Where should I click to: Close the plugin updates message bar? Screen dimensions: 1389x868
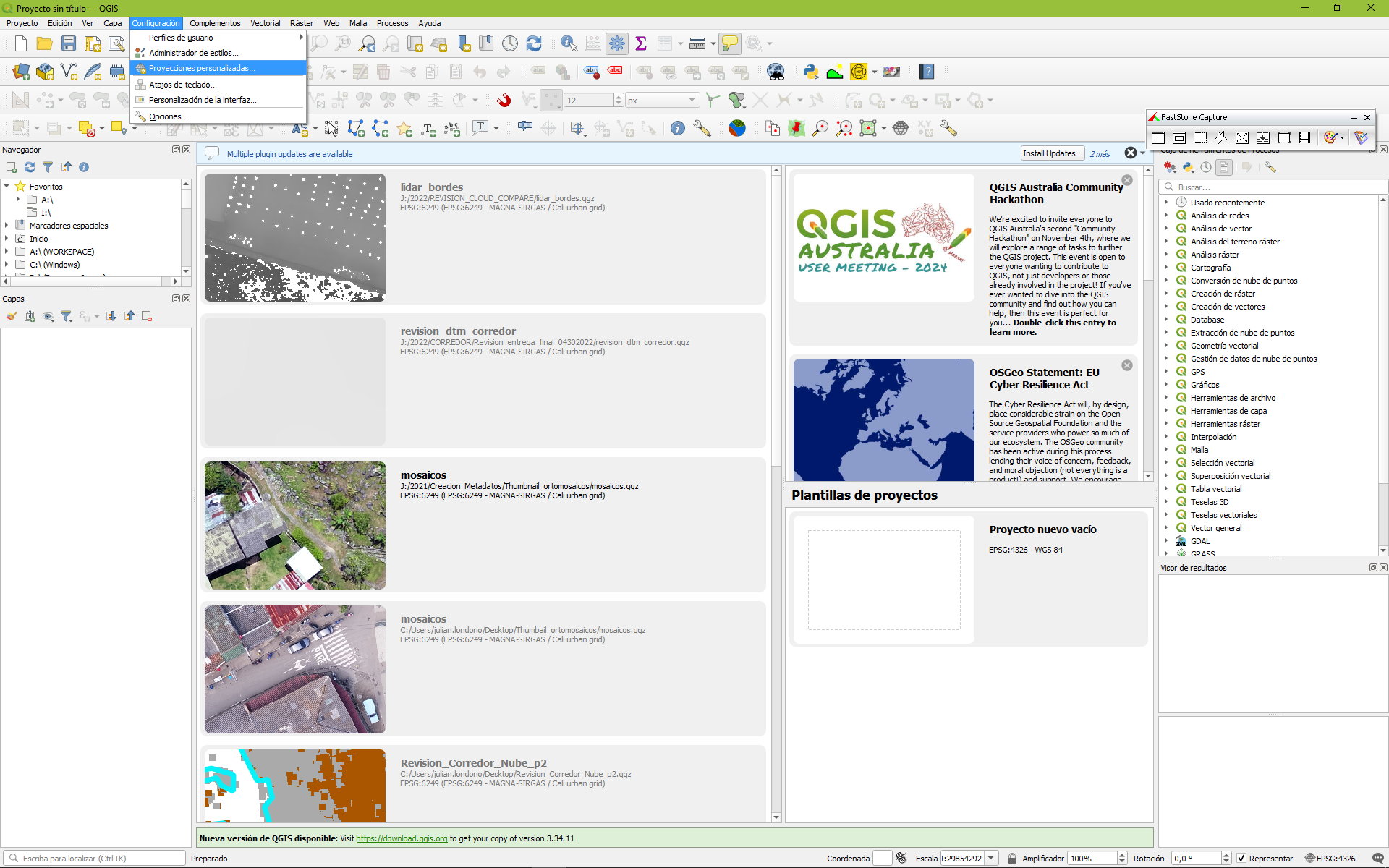click(1131, 153)
